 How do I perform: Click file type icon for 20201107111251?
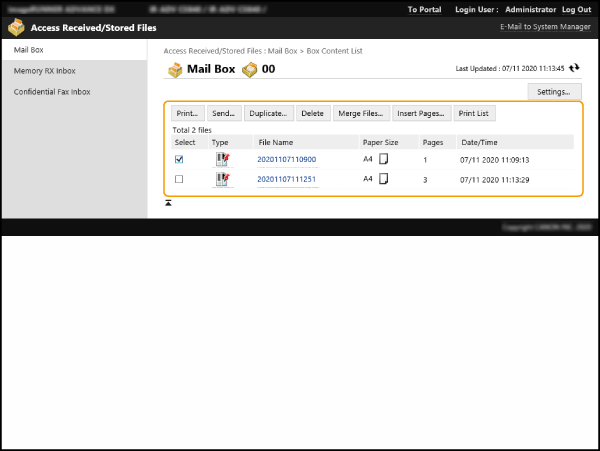click(x=222, y=179)
